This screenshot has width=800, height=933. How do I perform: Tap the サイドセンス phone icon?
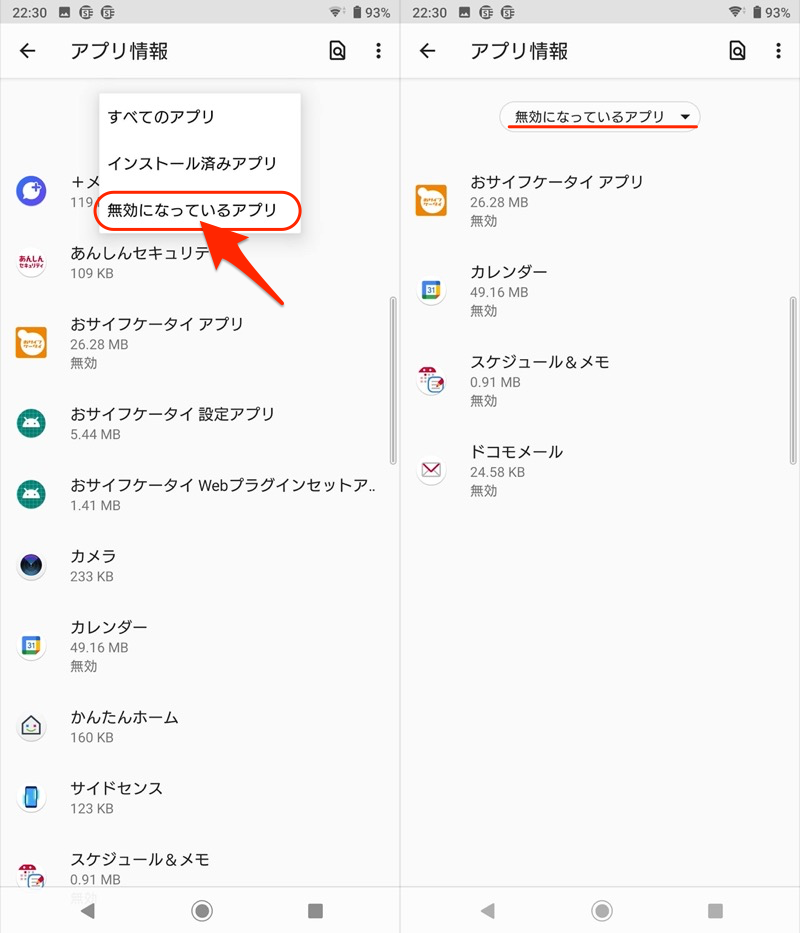tap(32, 797)
